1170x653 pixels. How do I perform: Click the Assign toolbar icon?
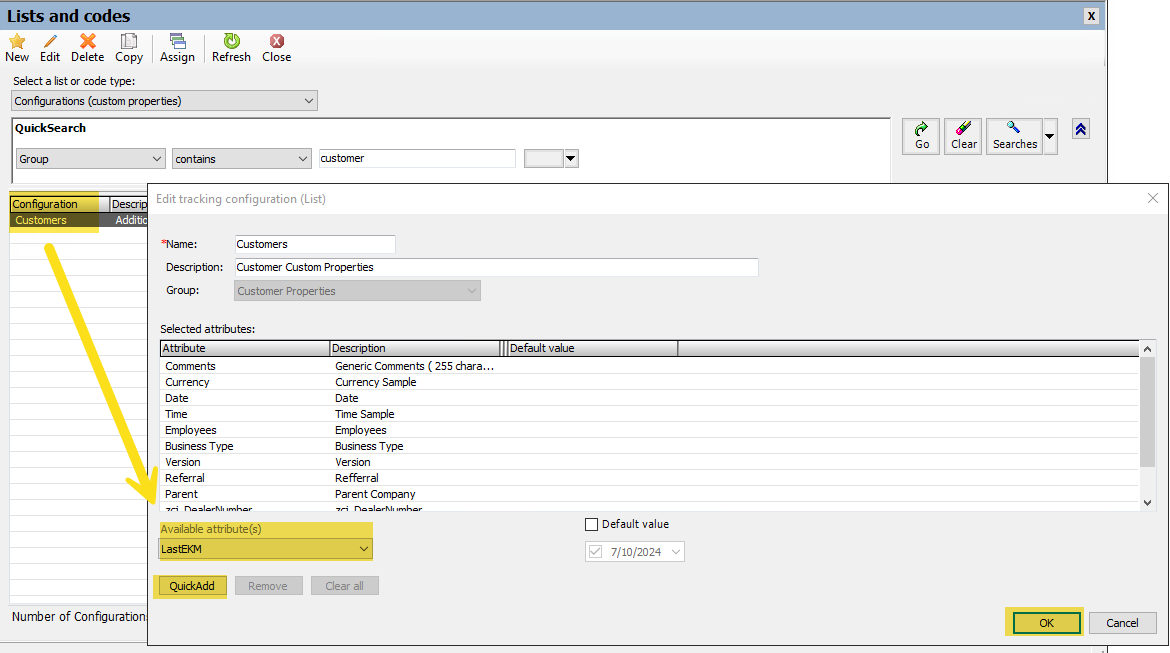(x=177, y=41)
